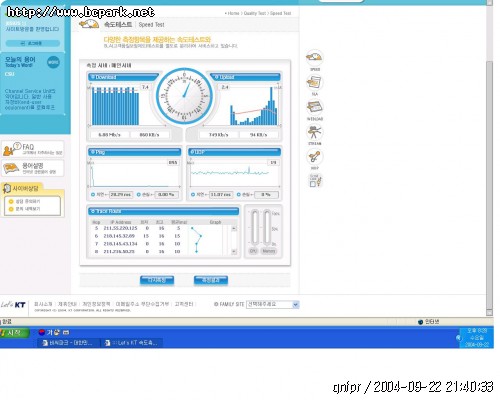
Task: Click the FAQ people icon
Action: point(12,149)
